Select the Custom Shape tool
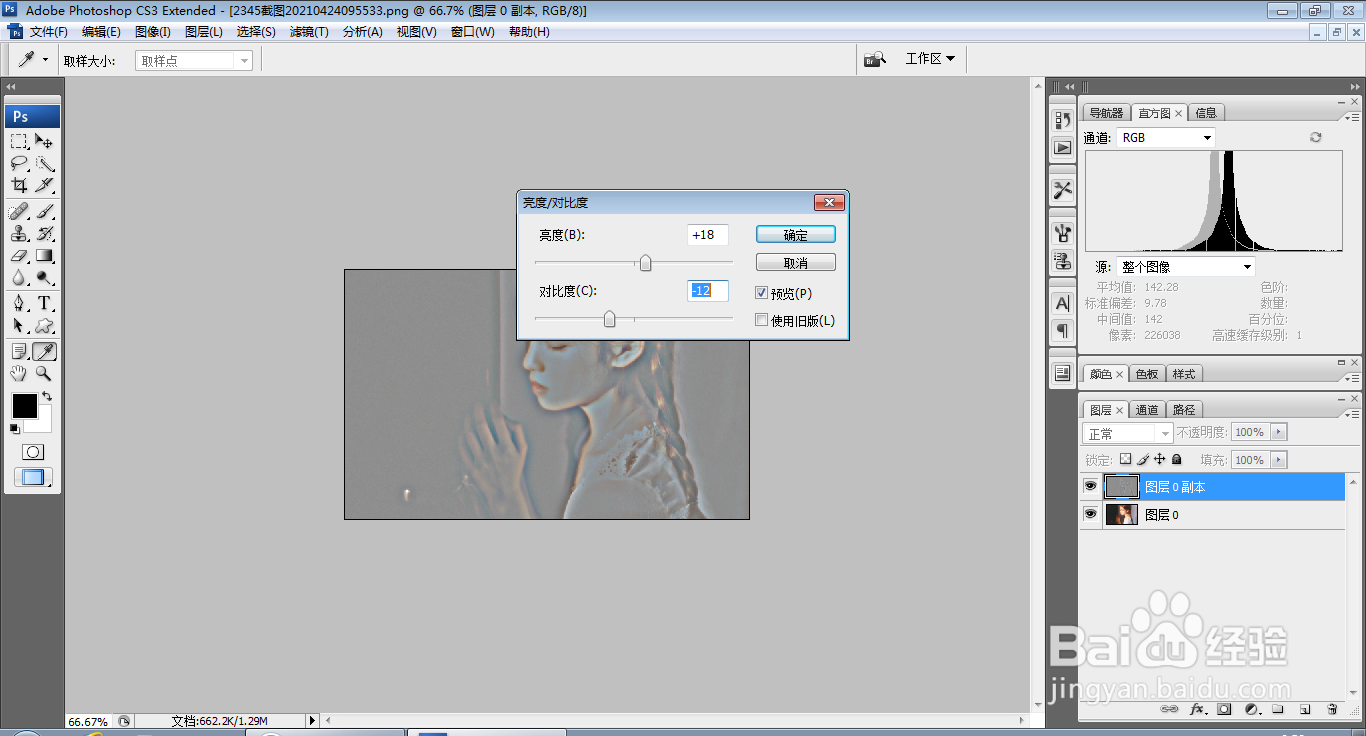 click(44, 325)
